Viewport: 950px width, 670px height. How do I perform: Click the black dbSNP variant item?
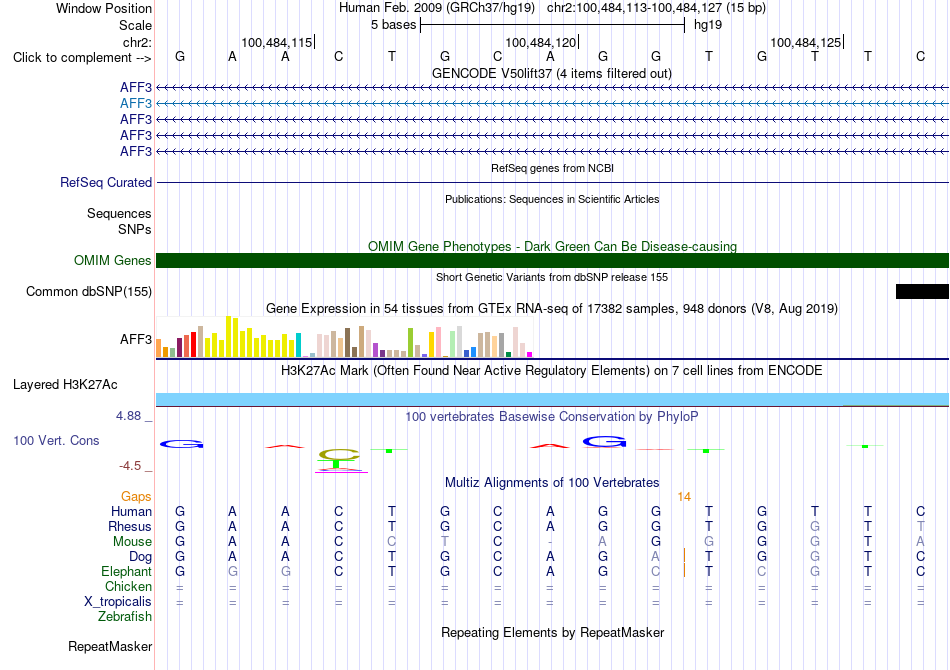click(922, 291)
